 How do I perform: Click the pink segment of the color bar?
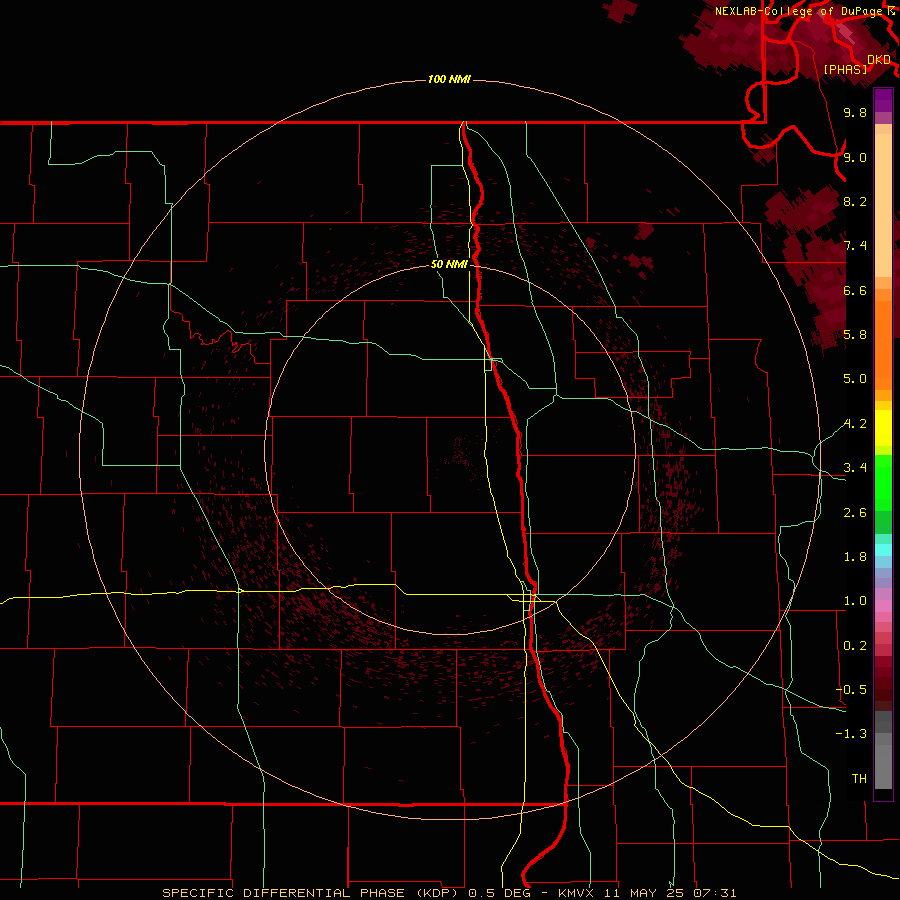tap(883, 606)
